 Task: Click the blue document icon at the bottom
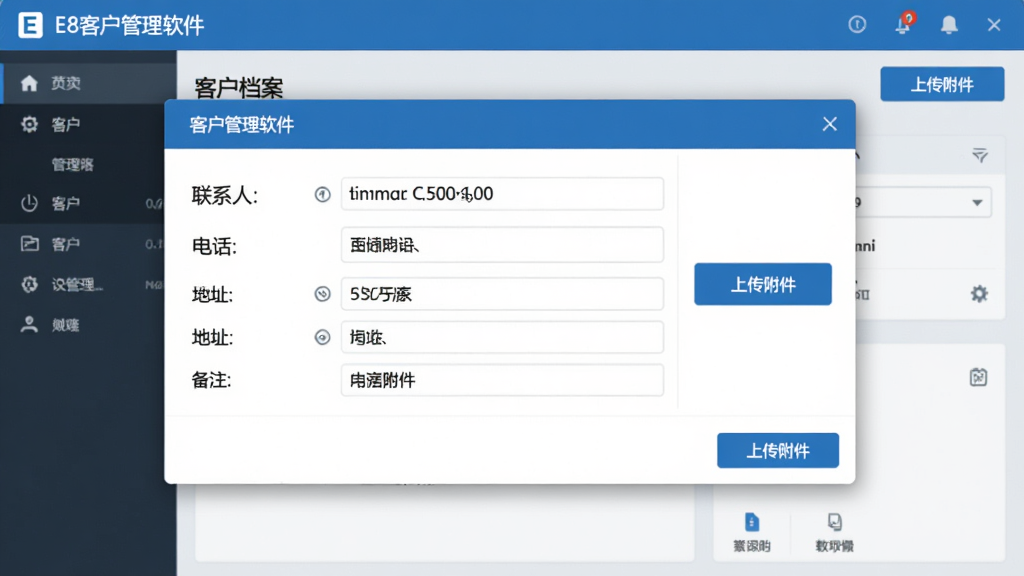click(752, 522)
